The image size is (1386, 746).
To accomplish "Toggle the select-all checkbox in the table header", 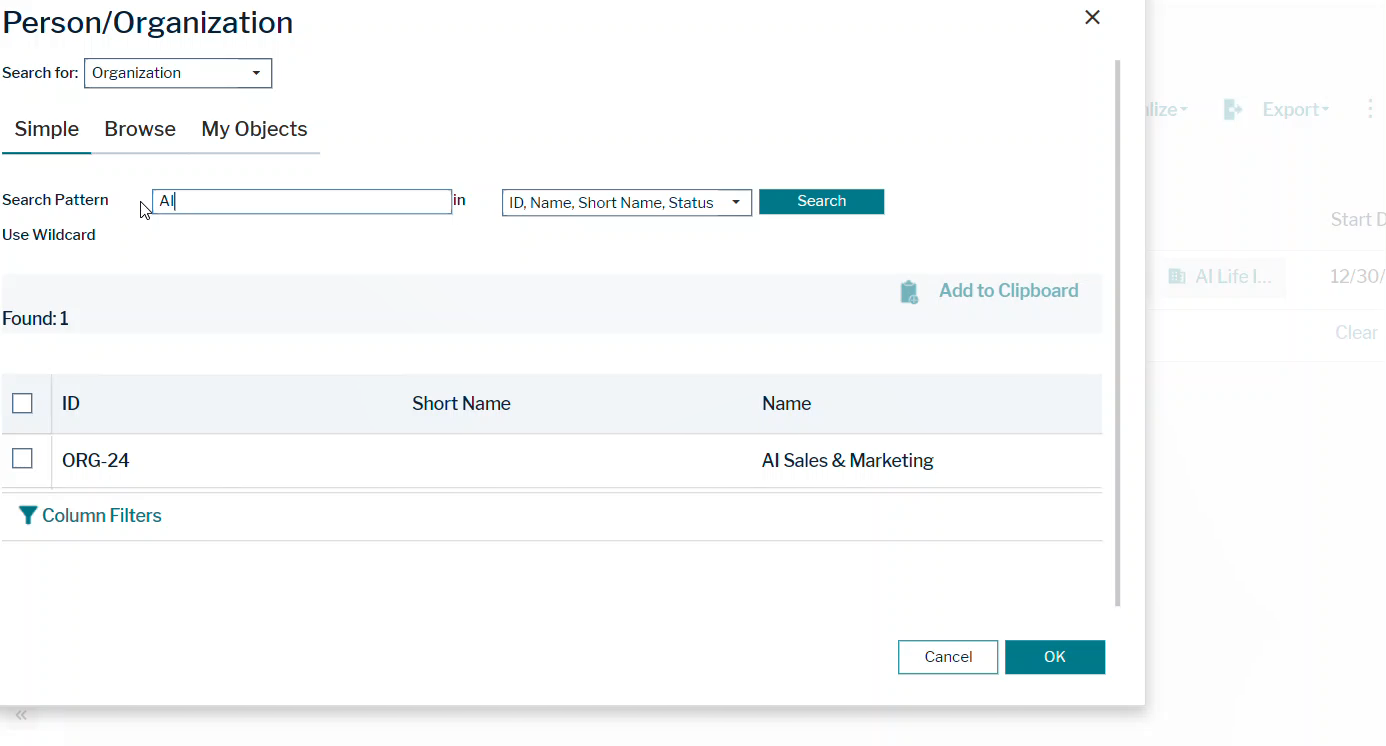I will click(22, 404).
